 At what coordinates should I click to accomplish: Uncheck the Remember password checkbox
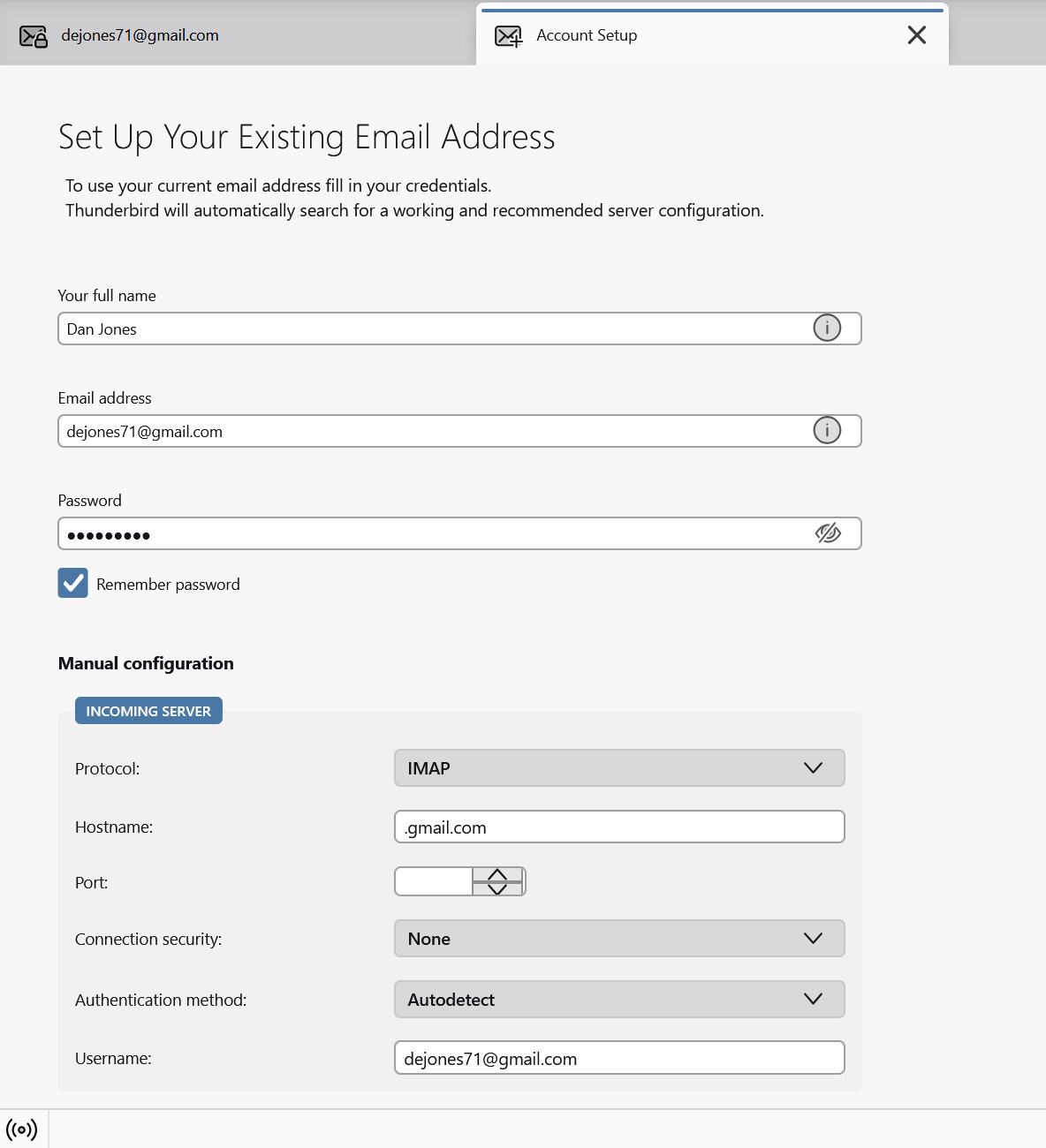73,584
